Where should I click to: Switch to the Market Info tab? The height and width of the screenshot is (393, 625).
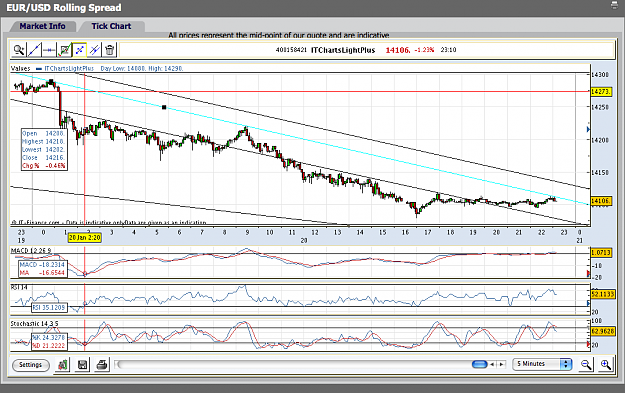(42, 26)
